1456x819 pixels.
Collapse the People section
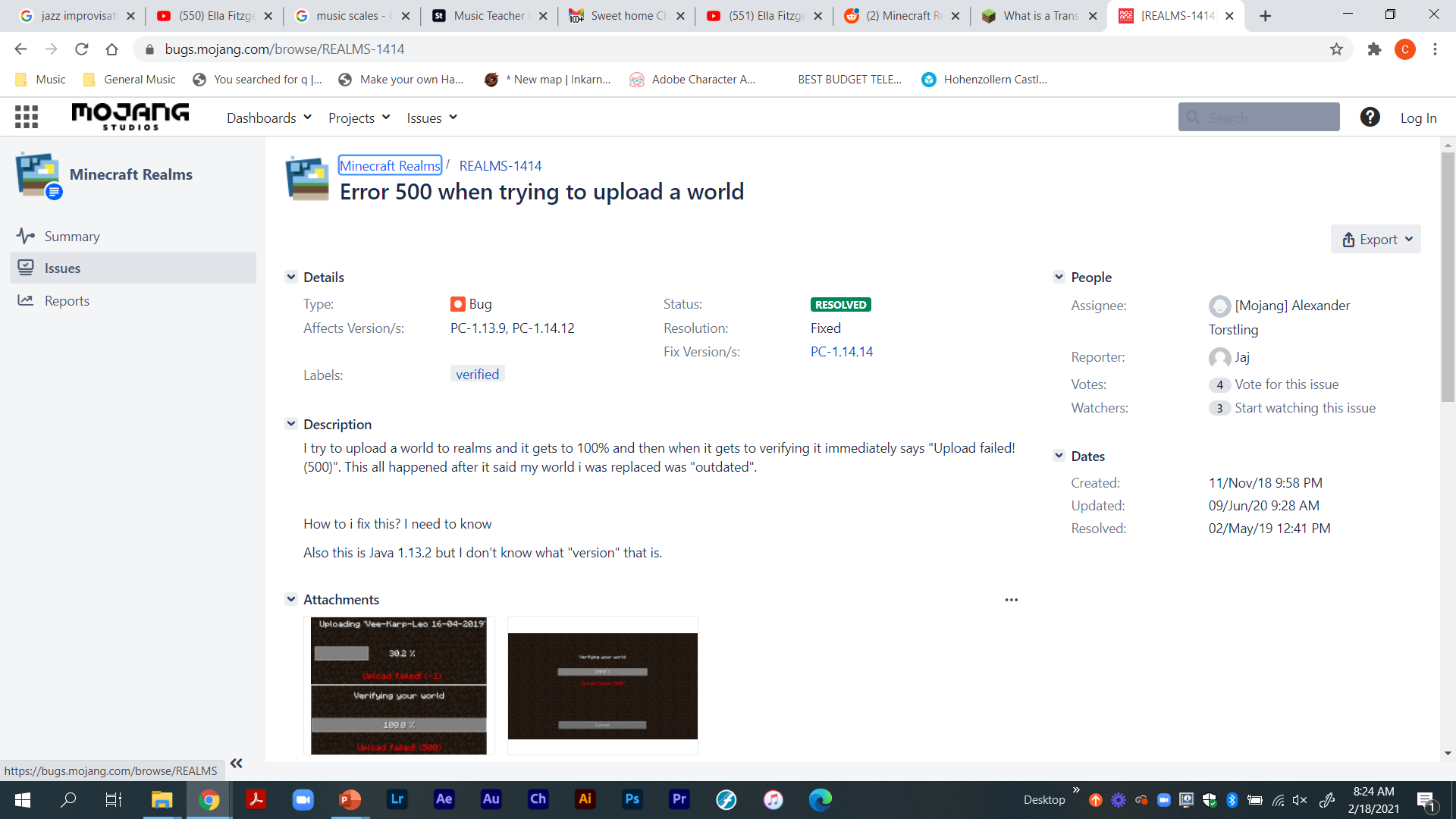[x=1059, y=278]
